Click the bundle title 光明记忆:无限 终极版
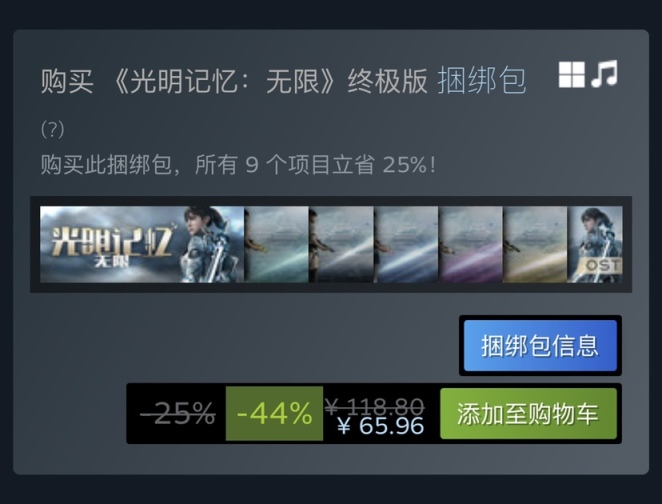 coord(269,80)
